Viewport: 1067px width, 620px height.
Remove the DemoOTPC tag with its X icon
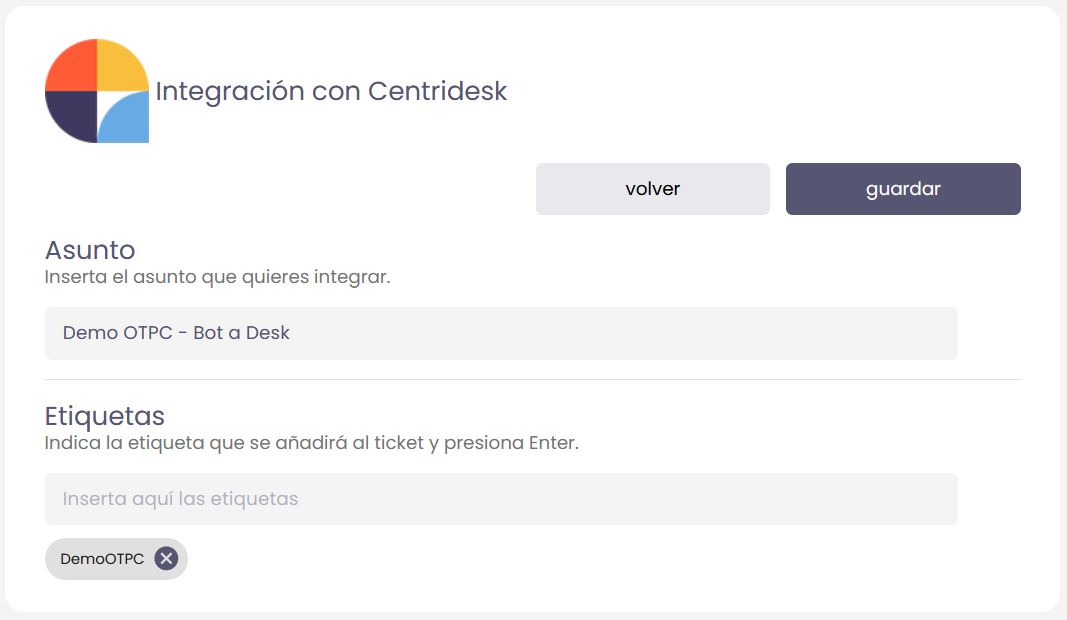166,559
